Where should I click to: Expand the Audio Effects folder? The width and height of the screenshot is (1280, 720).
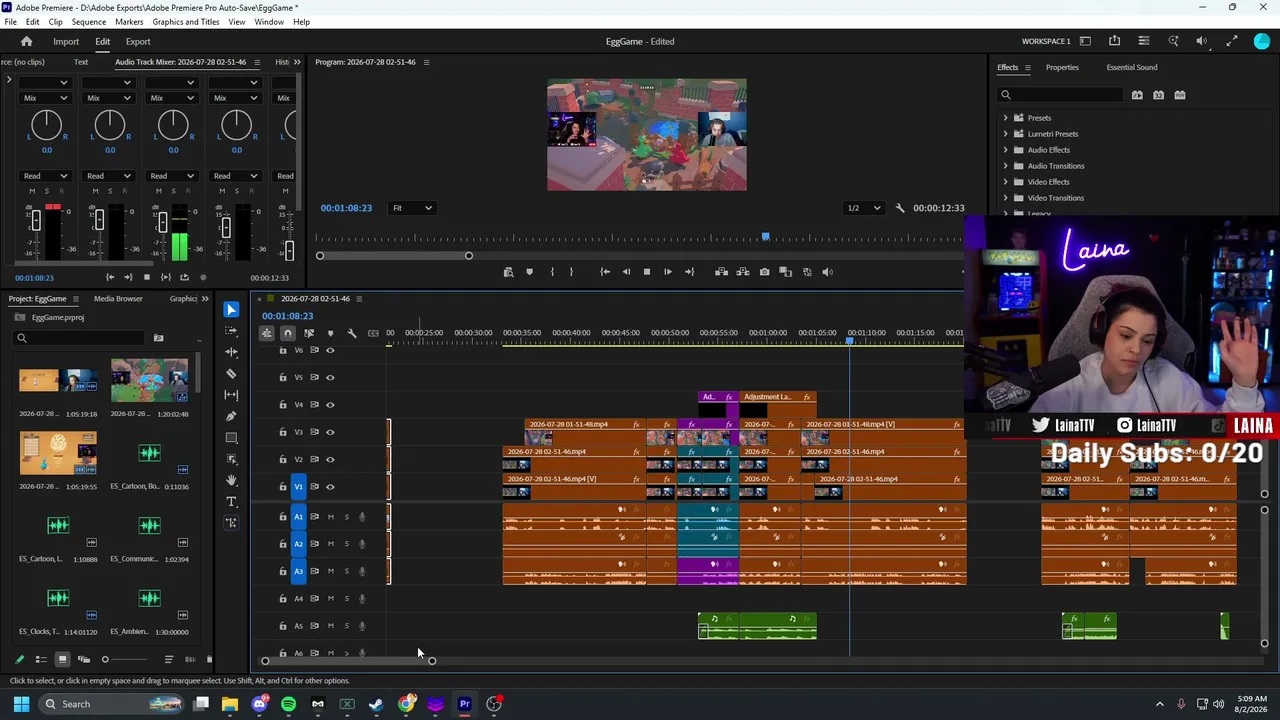pos(1006,150)
